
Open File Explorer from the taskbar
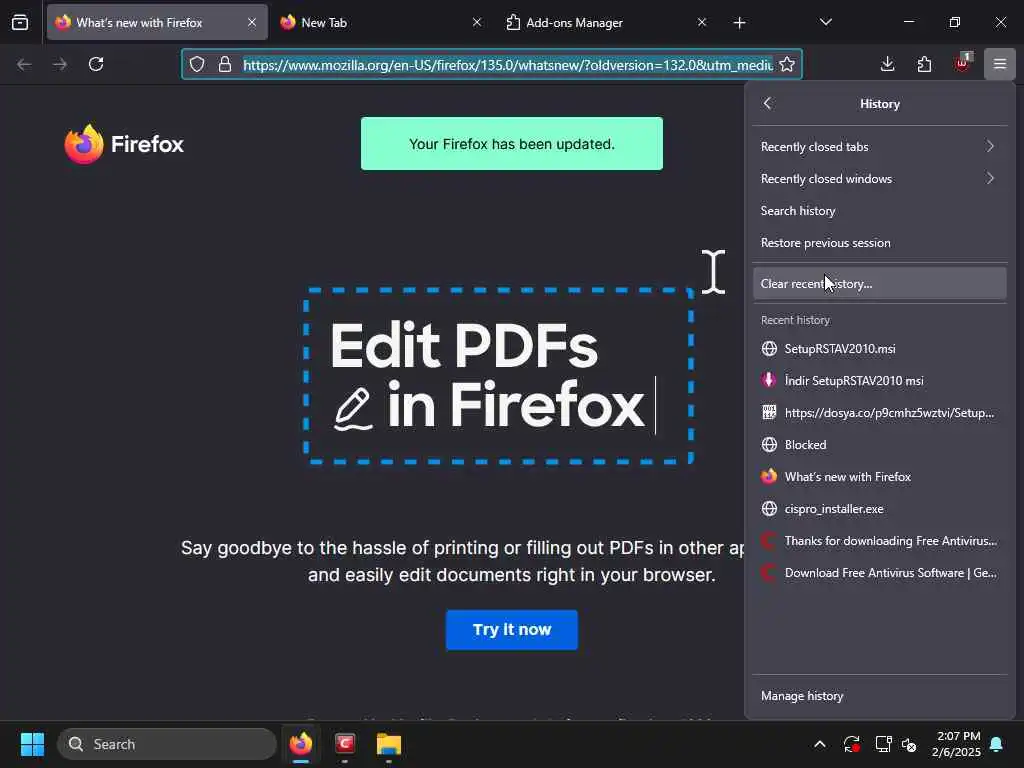[389, 744]
